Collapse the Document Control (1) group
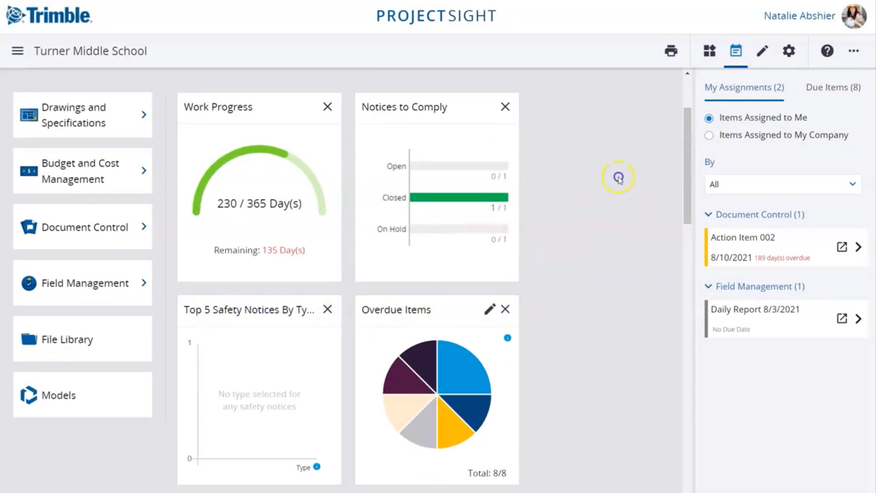 [x=708, y=215]
